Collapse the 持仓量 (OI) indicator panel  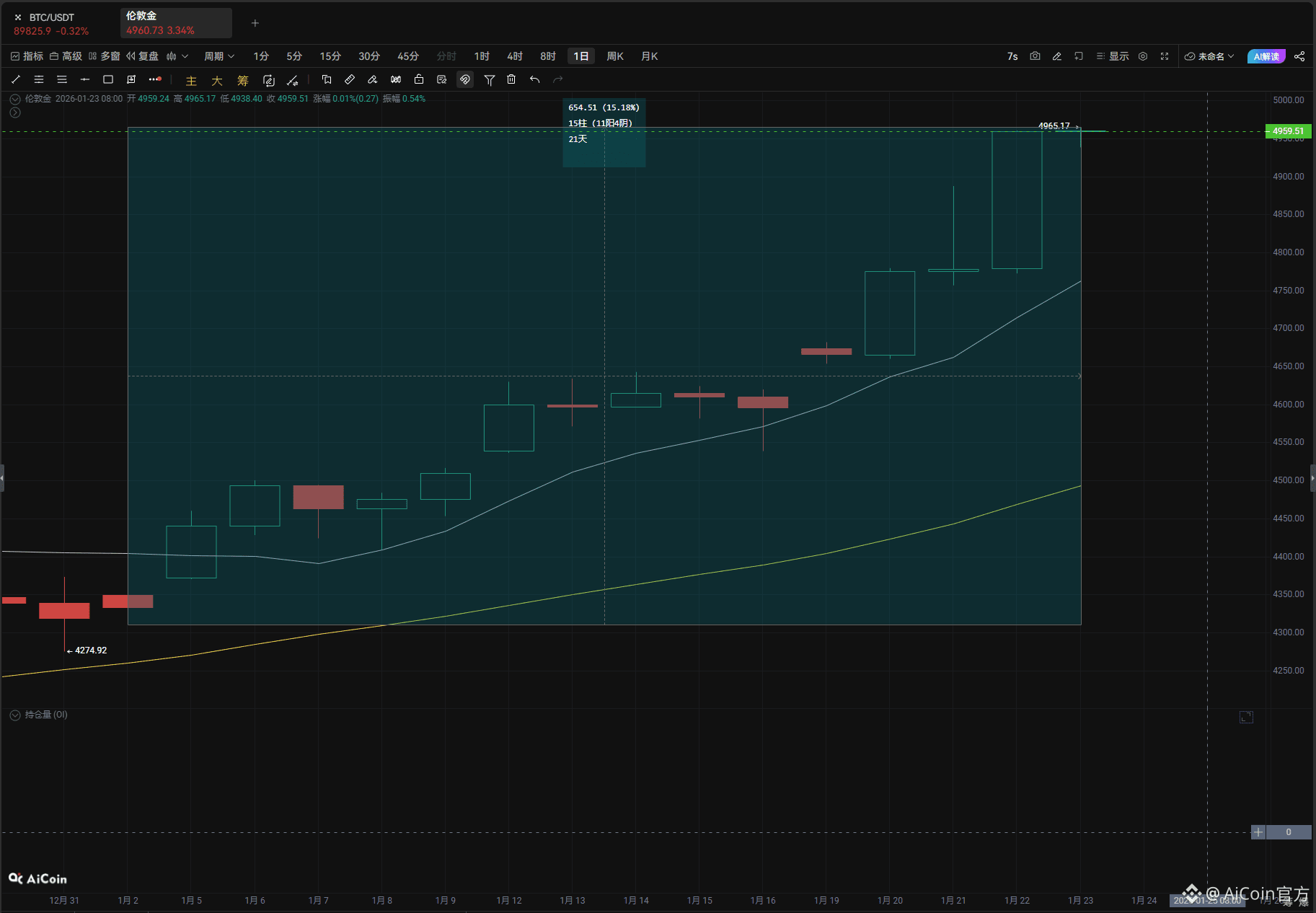point(15,715)
